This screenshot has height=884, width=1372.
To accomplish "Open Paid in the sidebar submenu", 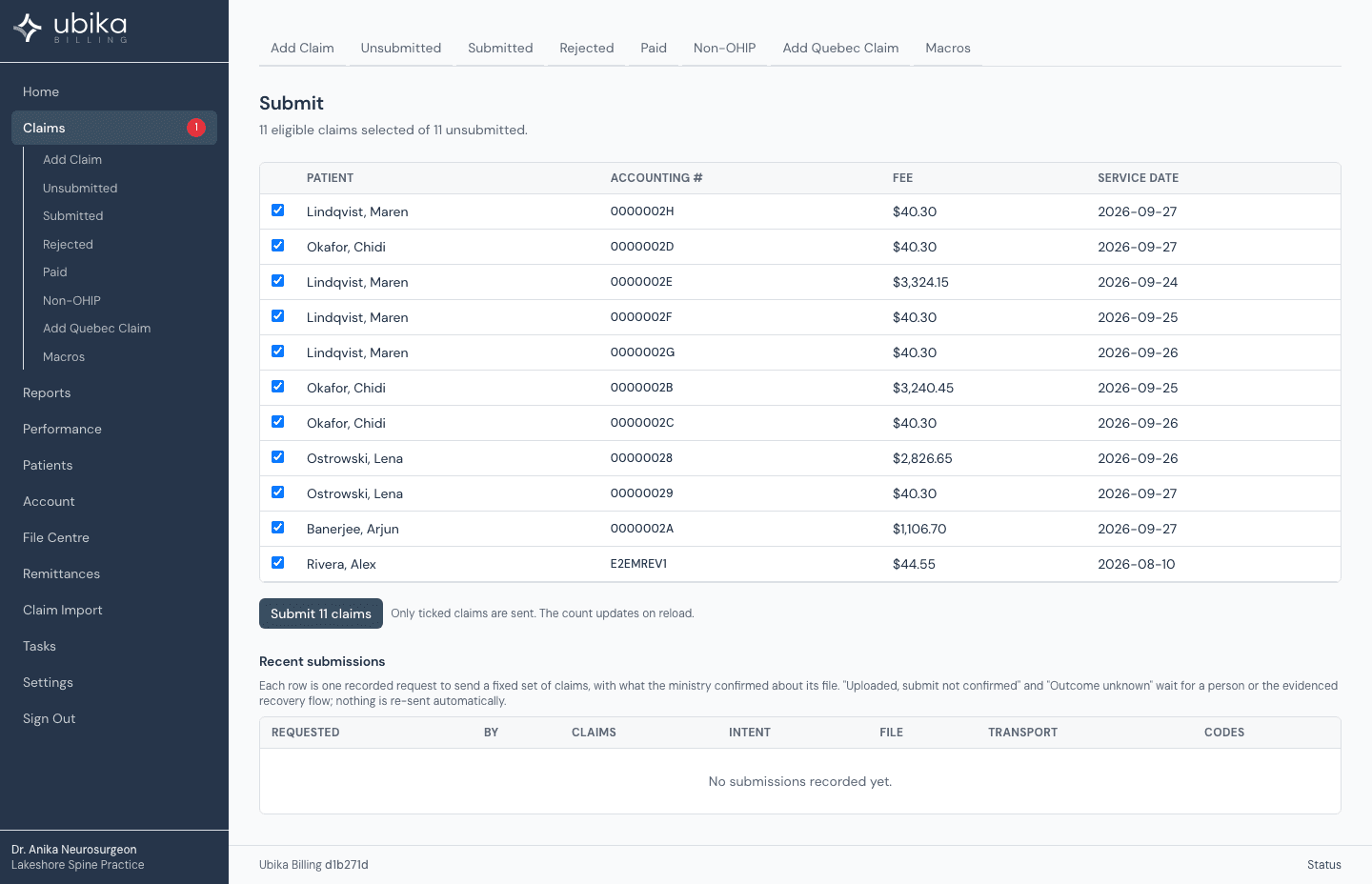I will click(55, 272).
